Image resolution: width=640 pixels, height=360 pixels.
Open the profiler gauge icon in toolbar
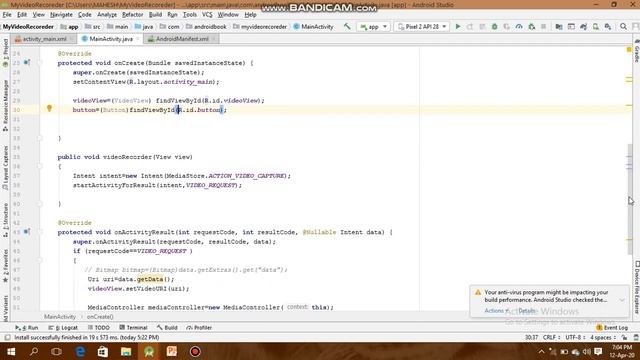[x=519, y=27]
